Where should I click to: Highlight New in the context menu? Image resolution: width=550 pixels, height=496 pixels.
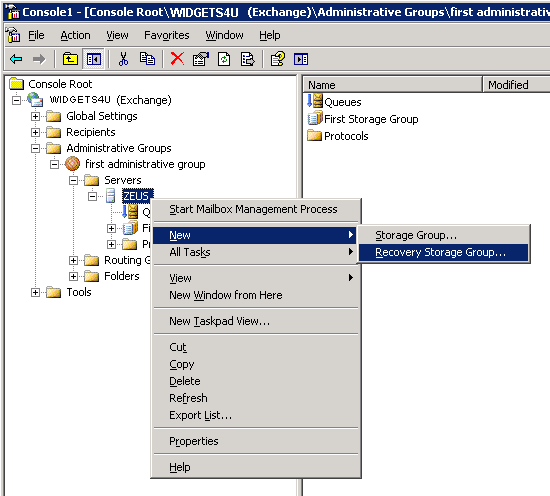click(255, 235)
